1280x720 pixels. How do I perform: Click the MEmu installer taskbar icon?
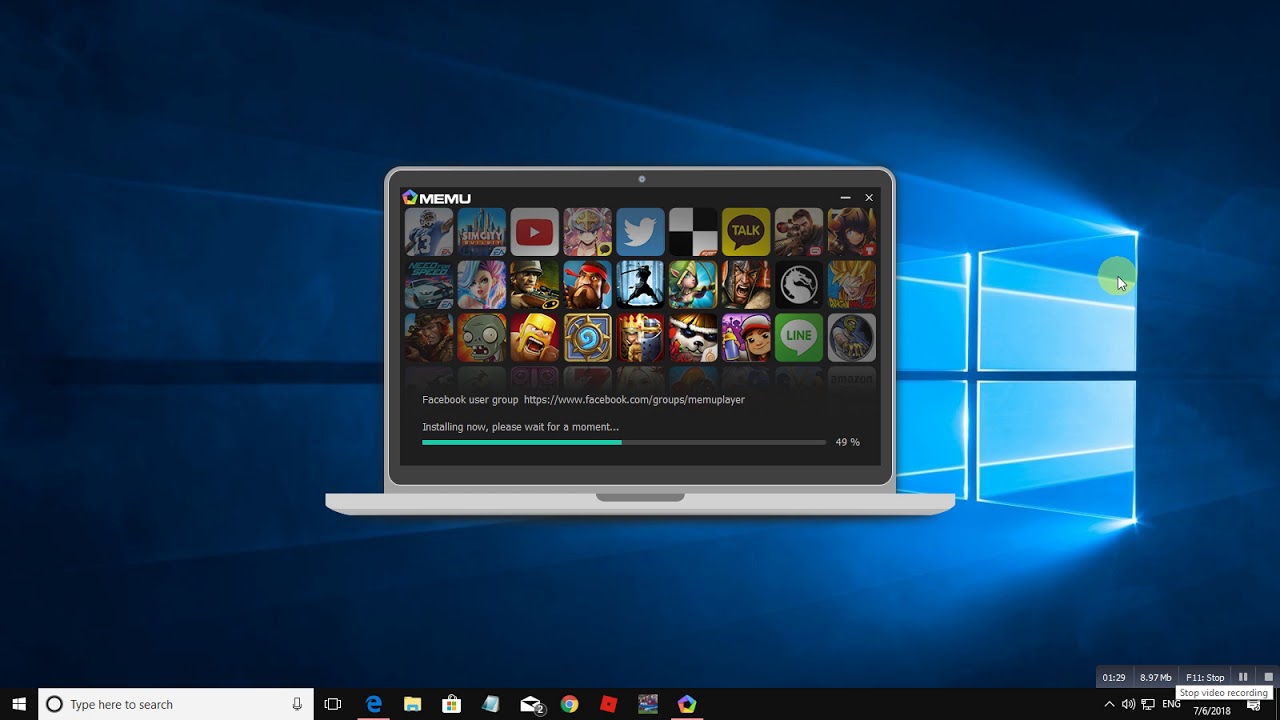pyautogui.click(x=687, y=704)
